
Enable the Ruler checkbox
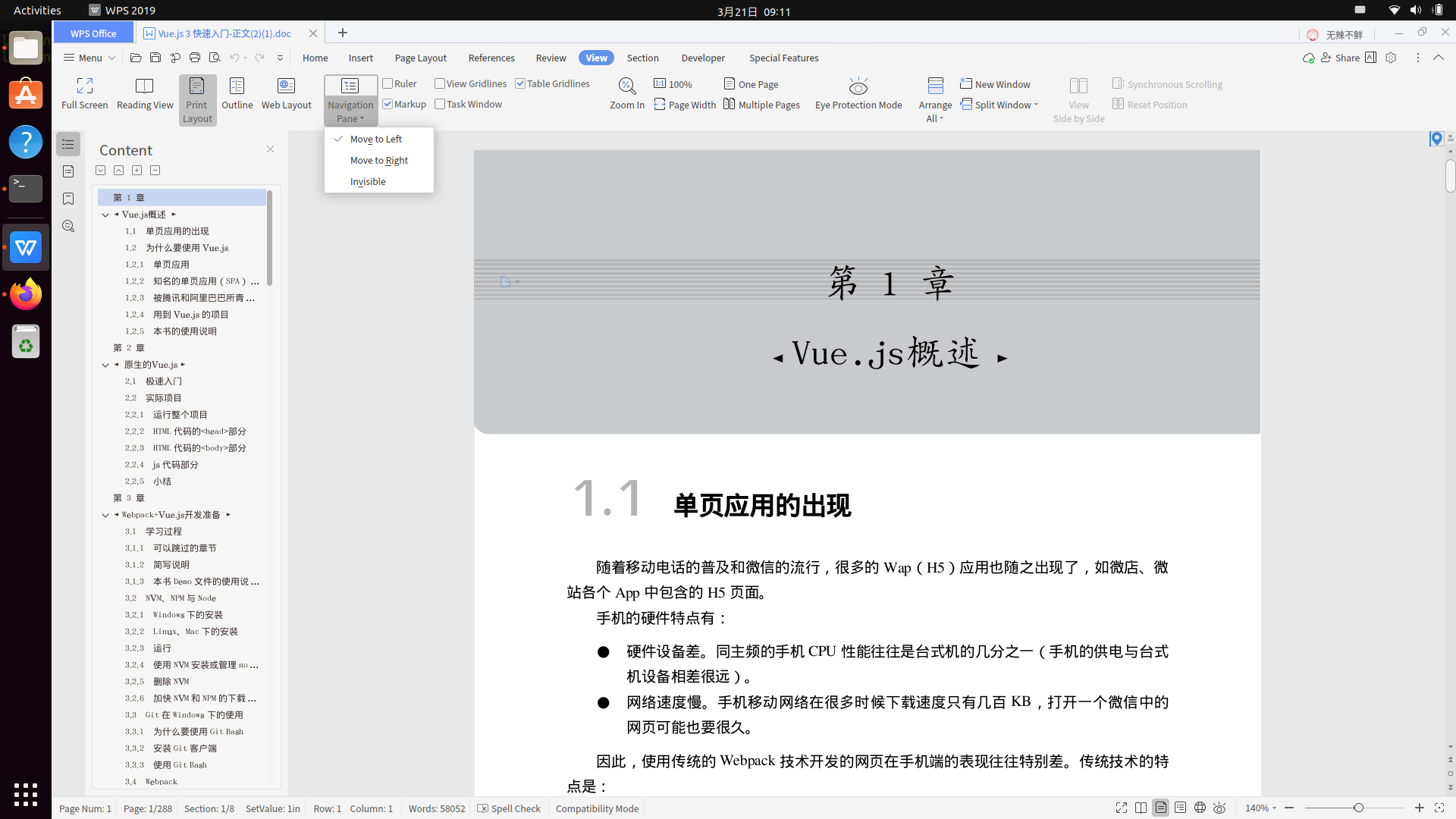[x=388, y=84]
